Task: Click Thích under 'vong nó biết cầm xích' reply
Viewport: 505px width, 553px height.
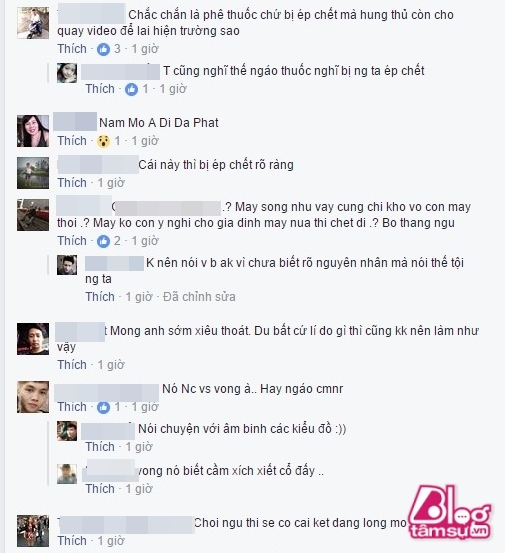Action: (100, 489)
